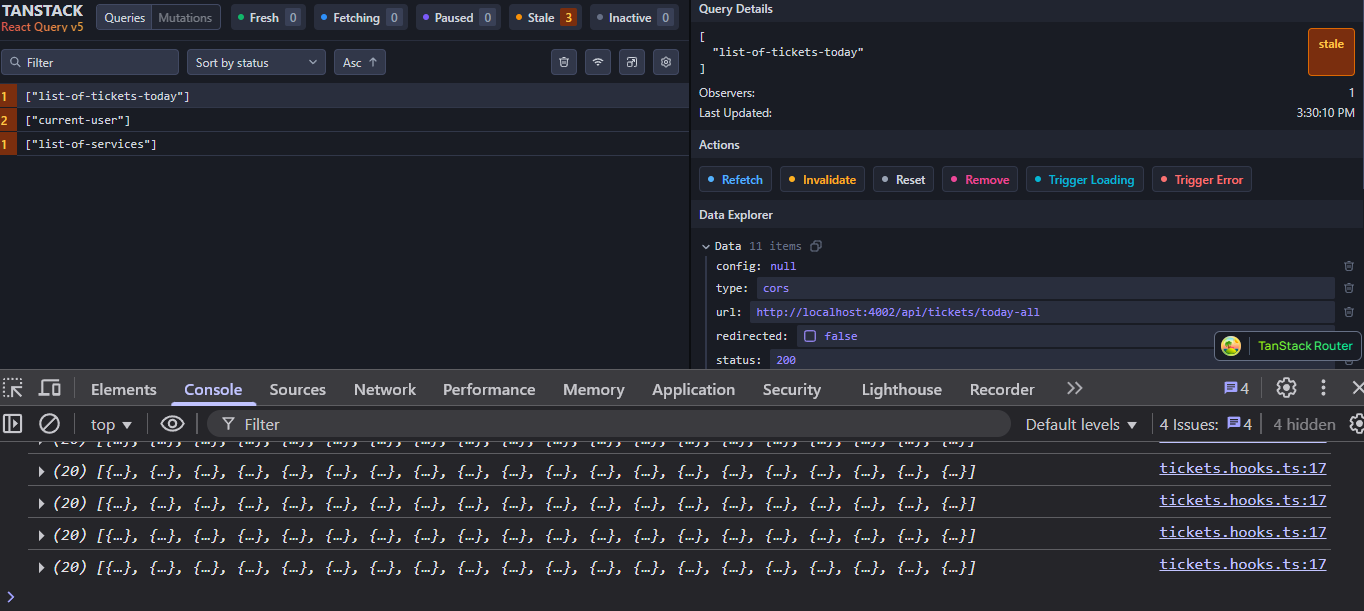Toggle the redirected false checkbox

(810, 336)
